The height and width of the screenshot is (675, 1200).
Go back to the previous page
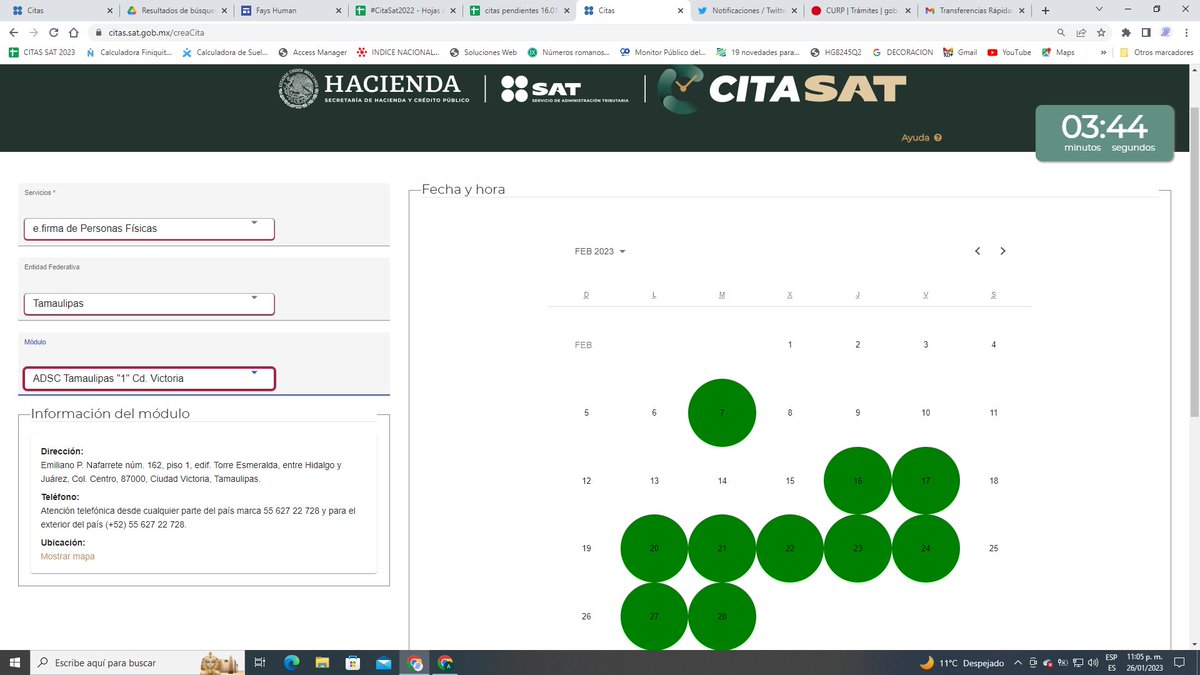[x=13, y=32]
